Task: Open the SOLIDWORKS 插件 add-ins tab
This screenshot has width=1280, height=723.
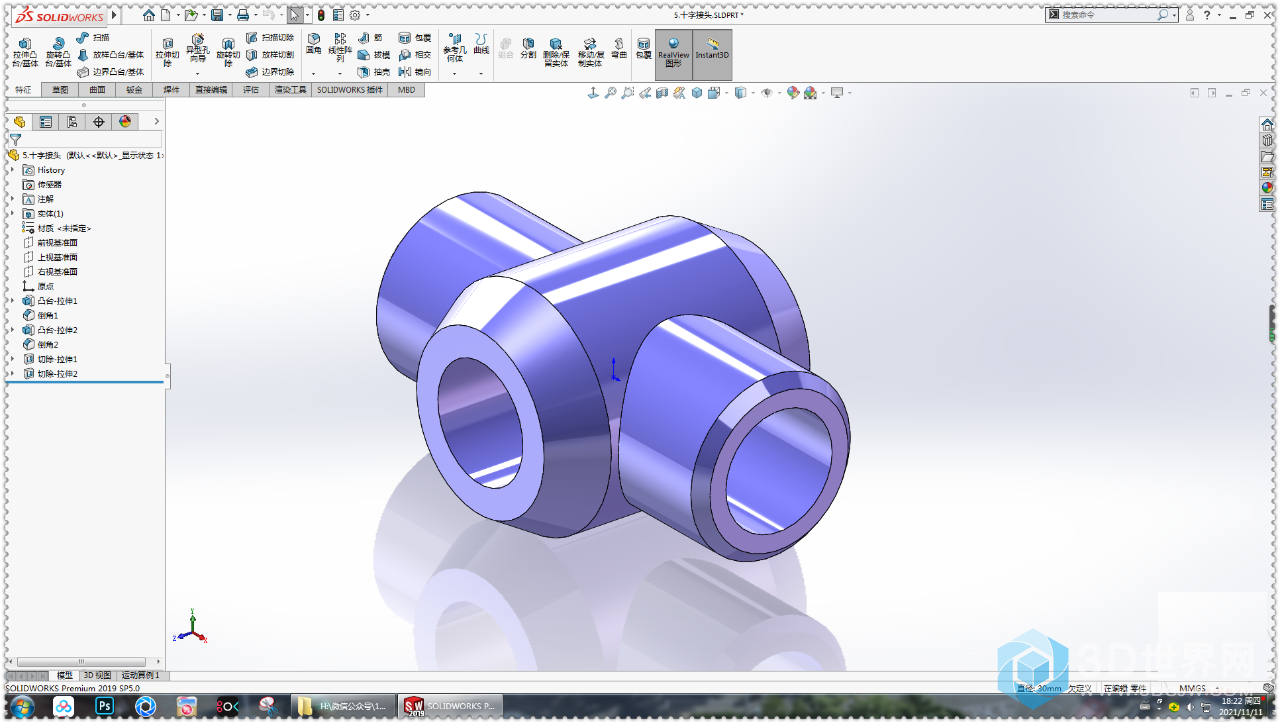Action: [350, 90]
